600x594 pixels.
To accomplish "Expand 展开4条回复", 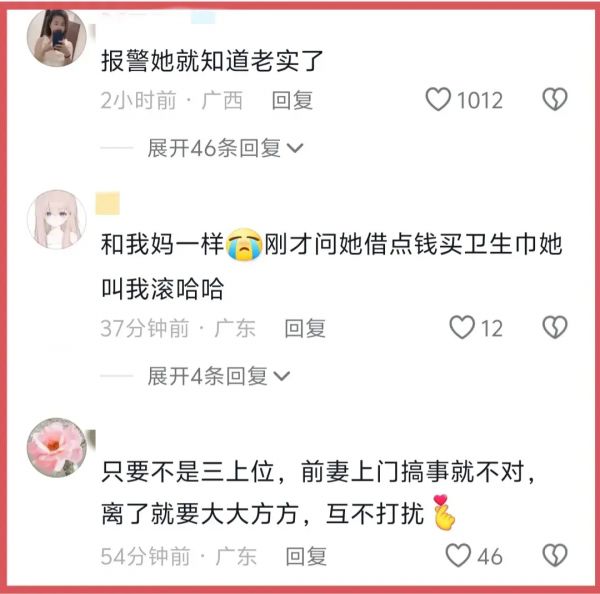I will 218,376.
